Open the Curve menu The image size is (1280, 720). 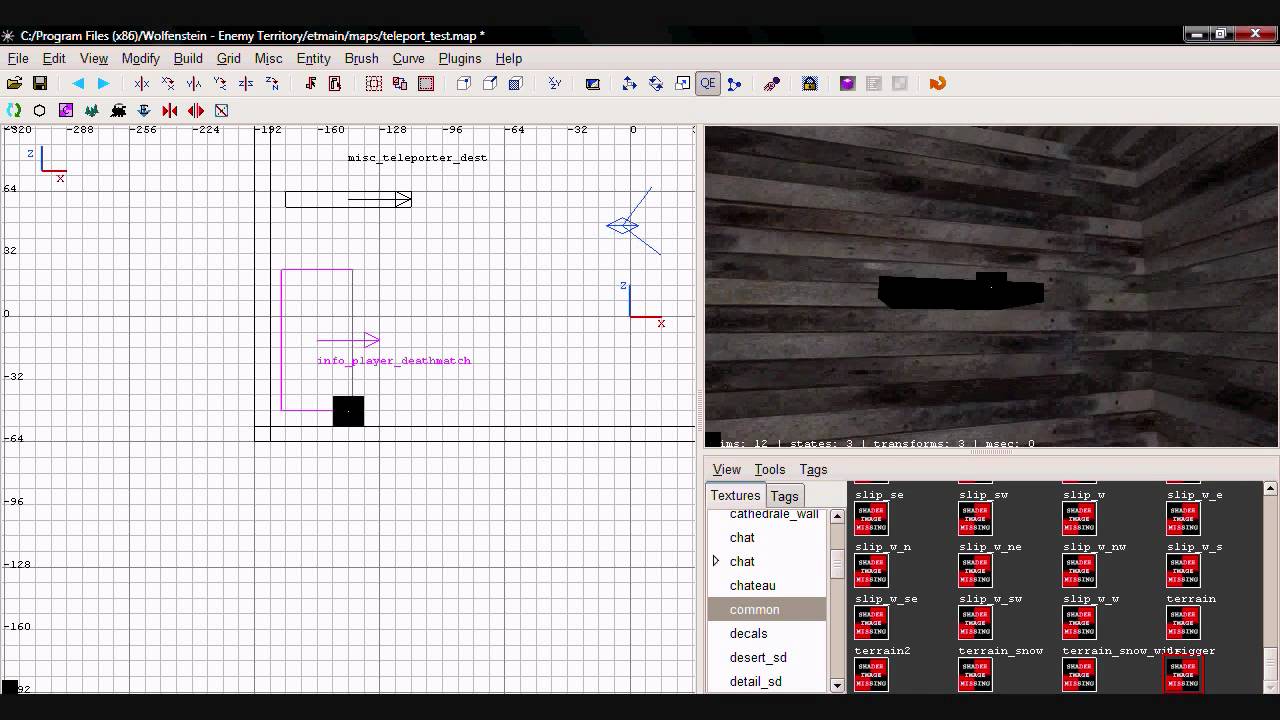(408, 58)
